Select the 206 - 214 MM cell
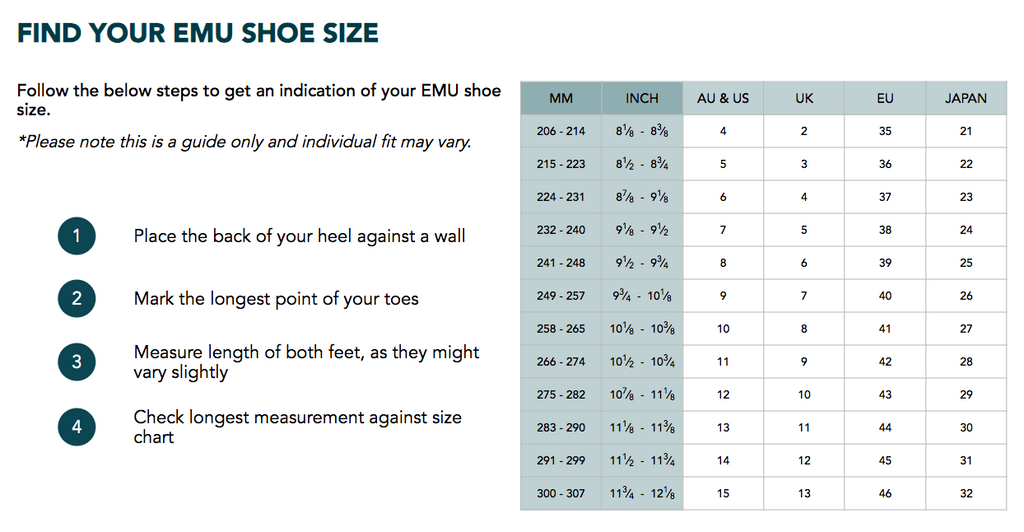This screenshot has width=1024, height=532. [561, 131]
